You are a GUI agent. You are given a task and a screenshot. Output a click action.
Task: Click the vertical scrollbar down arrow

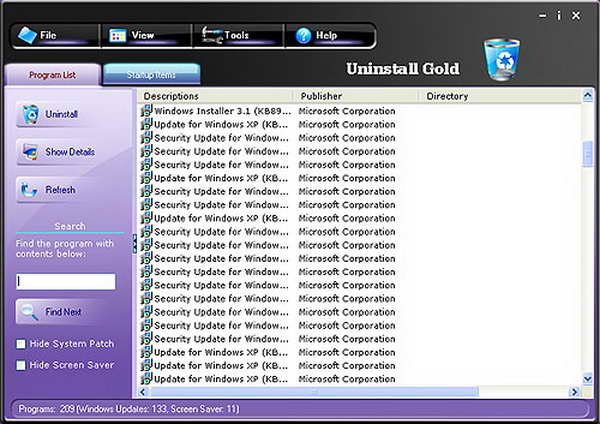pyautogui.click(x=587, y=379)
